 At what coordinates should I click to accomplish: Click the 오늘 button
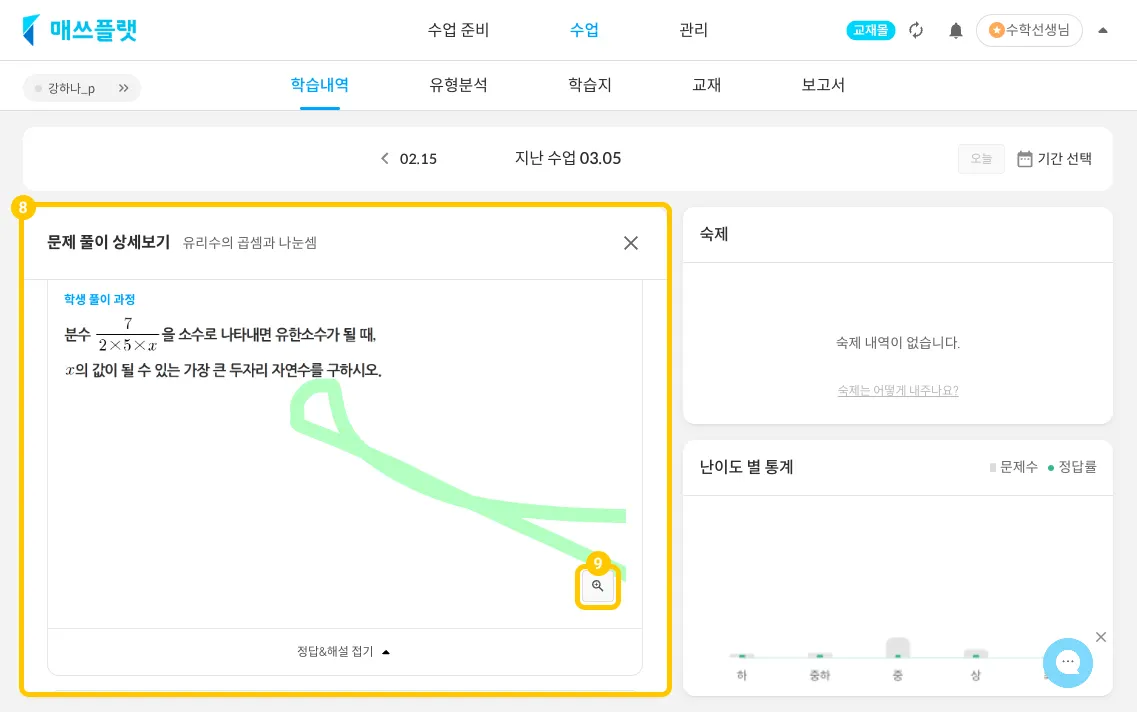pos(981,159)
